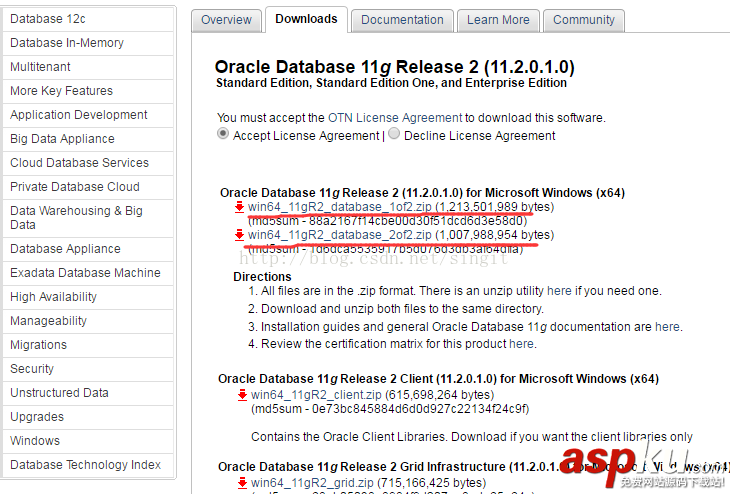Click heading 'Oracle Database 11g Release 2 (11.2.0.1.0)'
Image resolution: width=730 pixels, height=494 pixels.
click(395, 67)
